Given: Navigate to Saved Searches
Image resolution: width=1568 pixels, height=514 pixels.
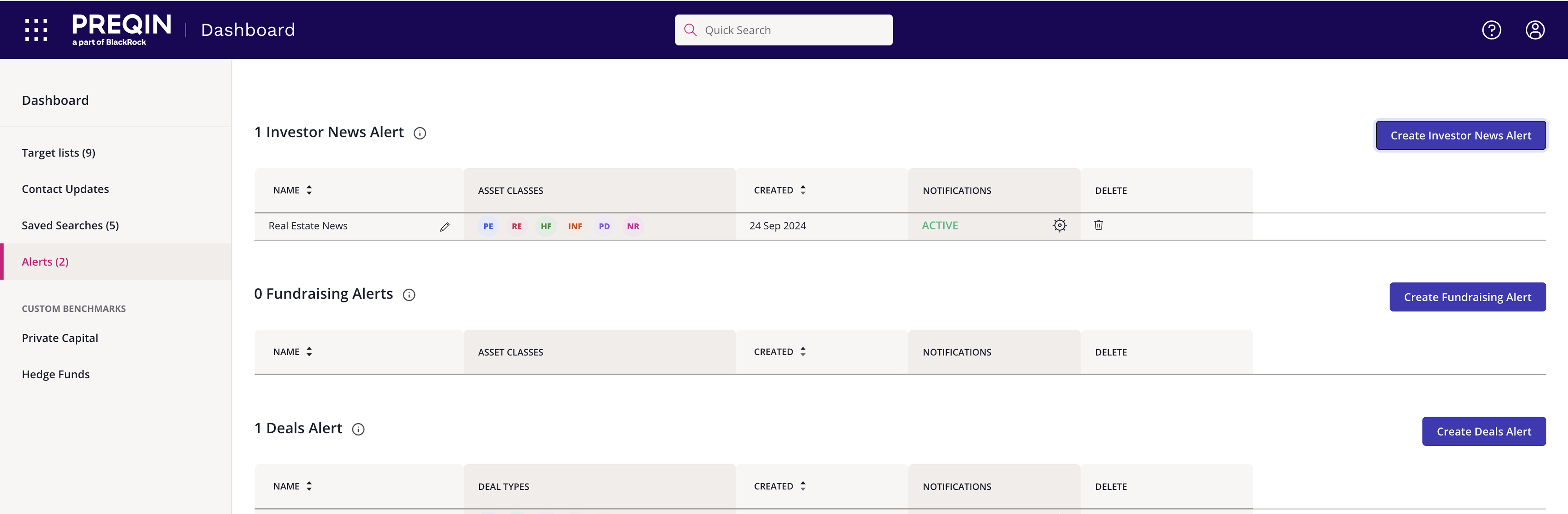Looking at the screenshot, I should (70, 225).
